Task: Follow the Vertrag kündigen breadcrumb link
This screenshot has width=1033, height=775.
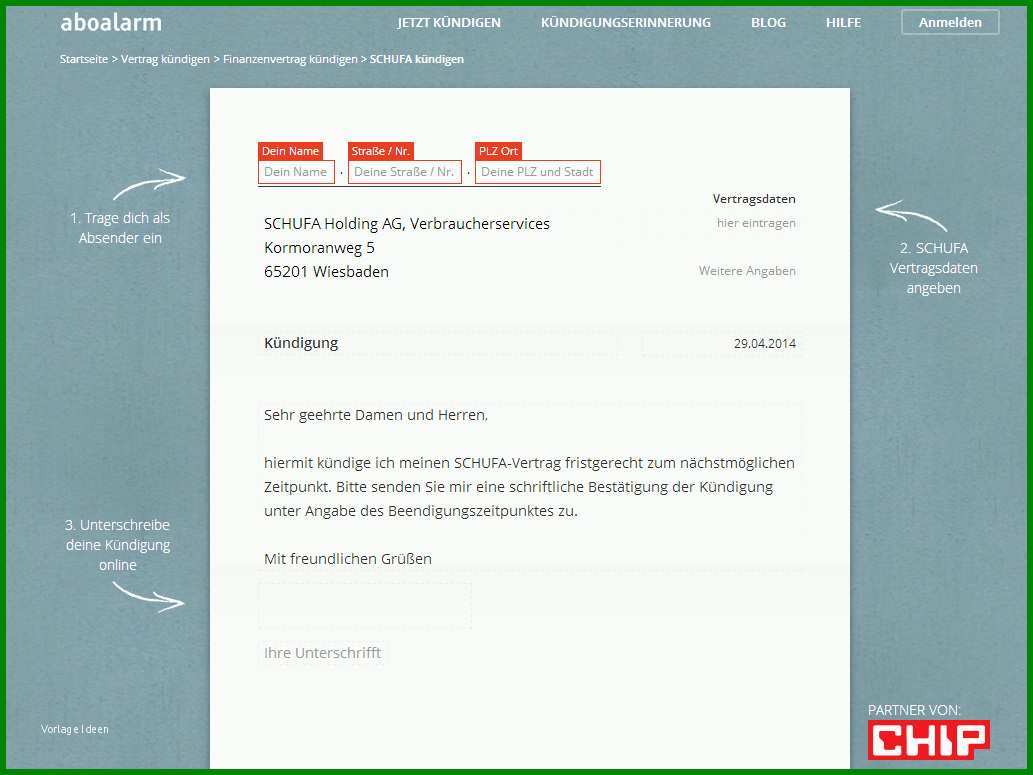Action: tap(165, 59)
